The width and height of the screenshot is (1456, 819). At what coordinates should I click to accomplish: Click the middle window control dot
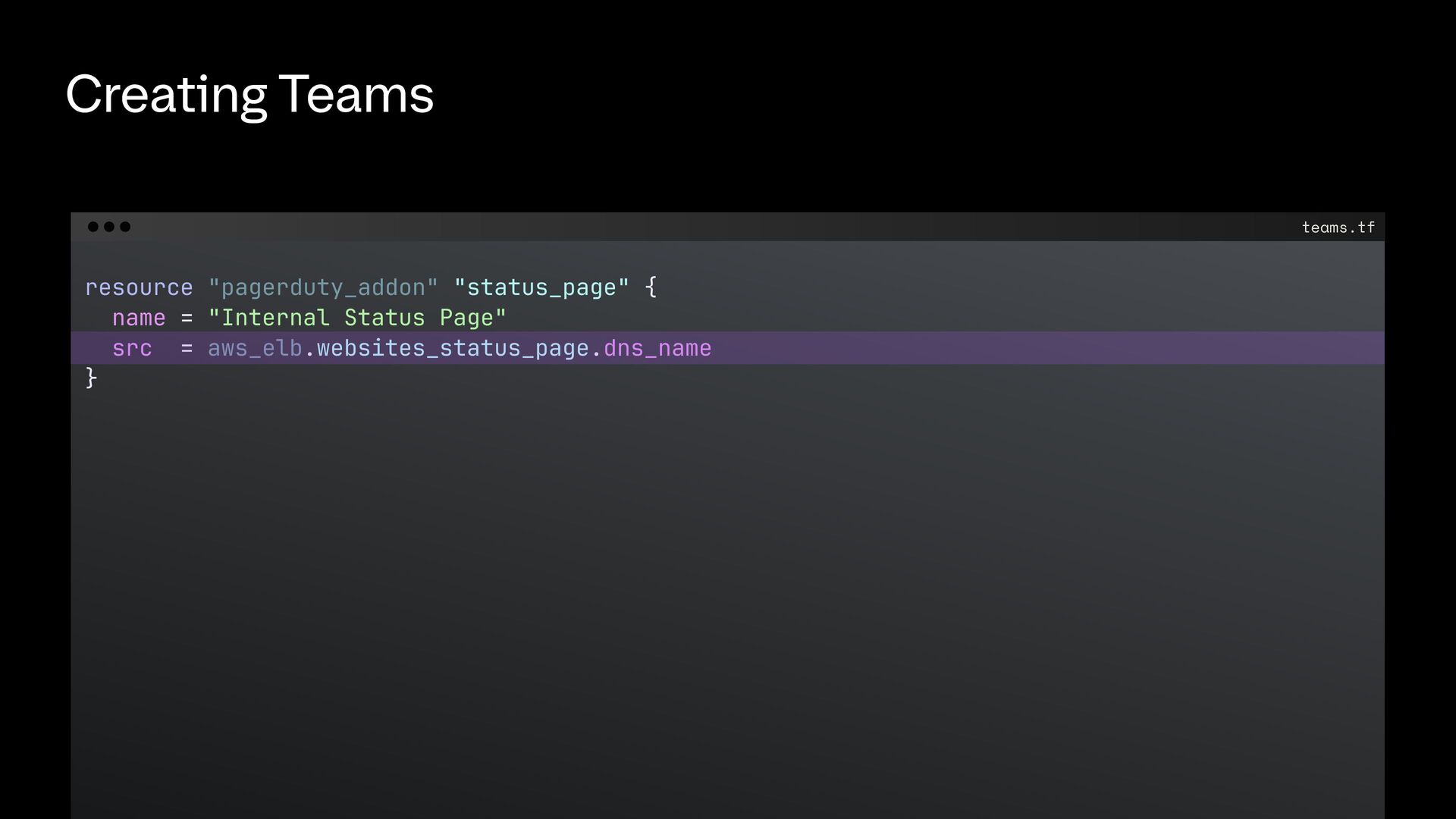pos(109,227)
